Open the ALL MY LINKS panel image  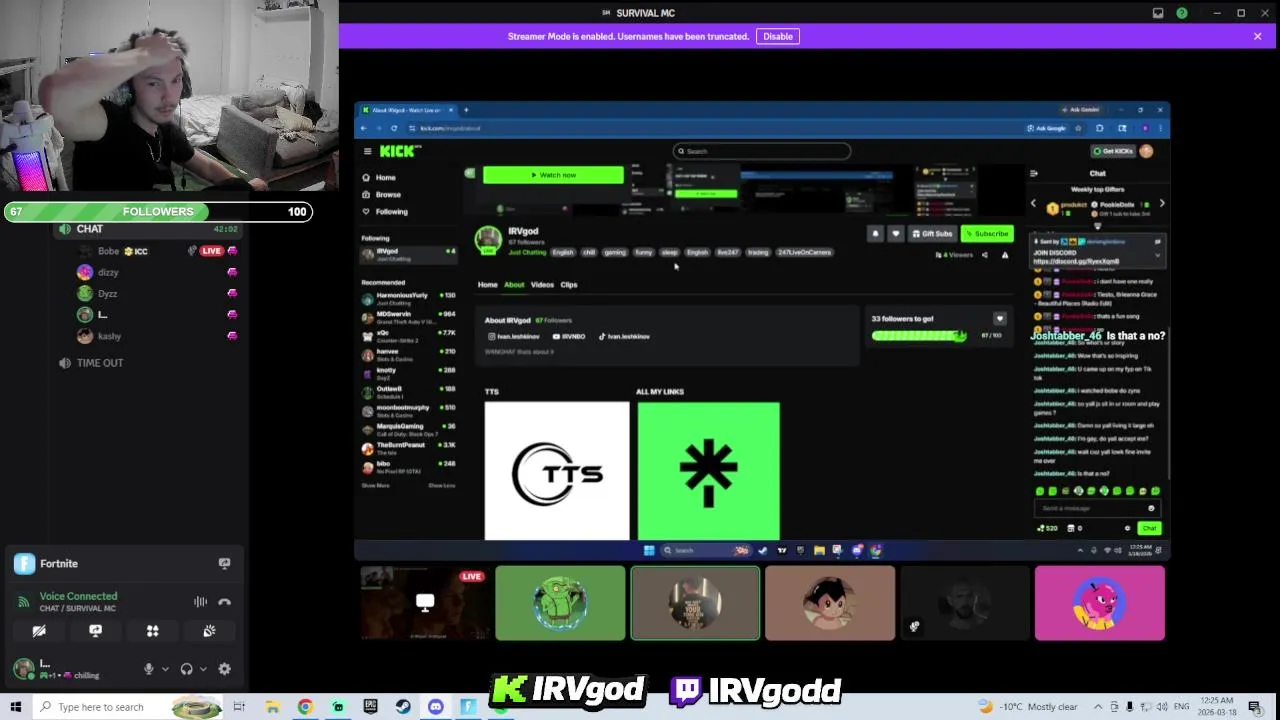pyautogui.click(x=709, y=471)
